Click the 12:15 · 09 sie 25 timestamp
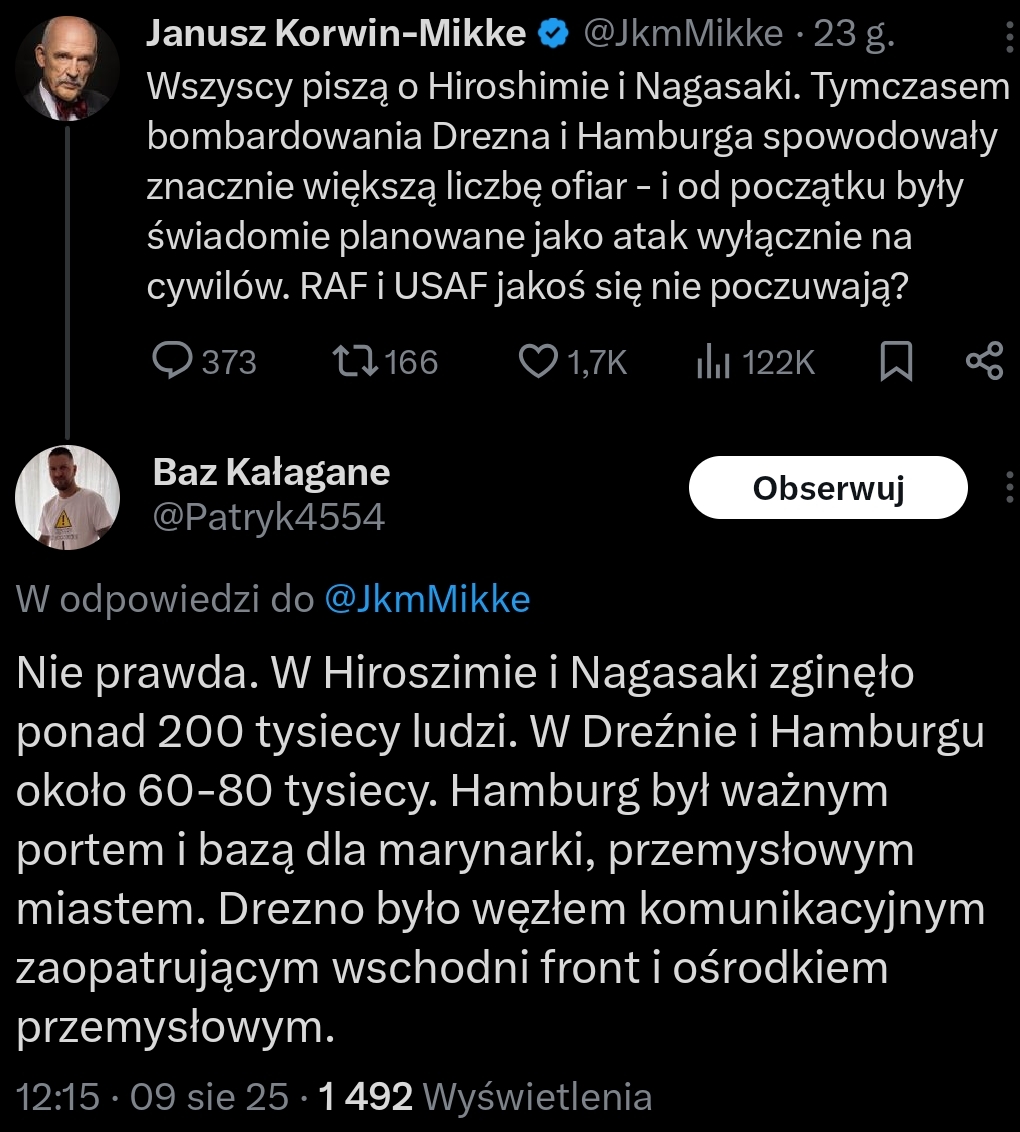Image resolution: width=1020 pixels, height=1132 pixels. pos(153,1097)
